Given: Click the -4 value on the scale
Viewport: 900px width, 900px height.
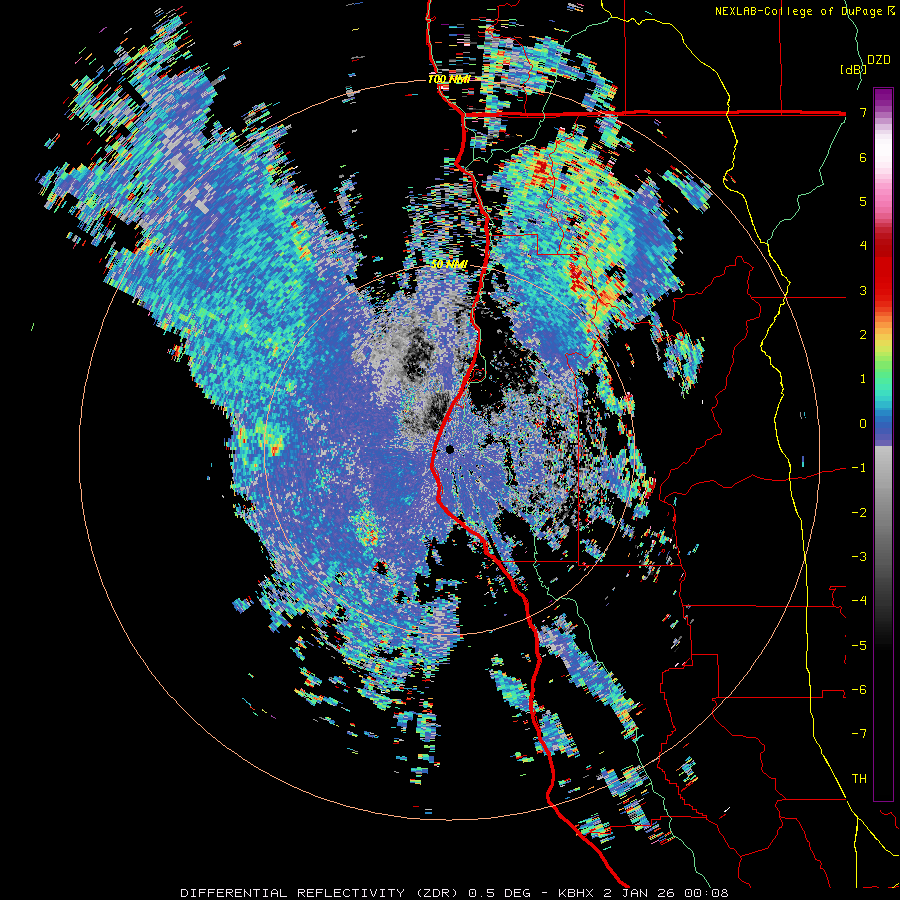Looking at the screenshot, I should pos(859,601).
